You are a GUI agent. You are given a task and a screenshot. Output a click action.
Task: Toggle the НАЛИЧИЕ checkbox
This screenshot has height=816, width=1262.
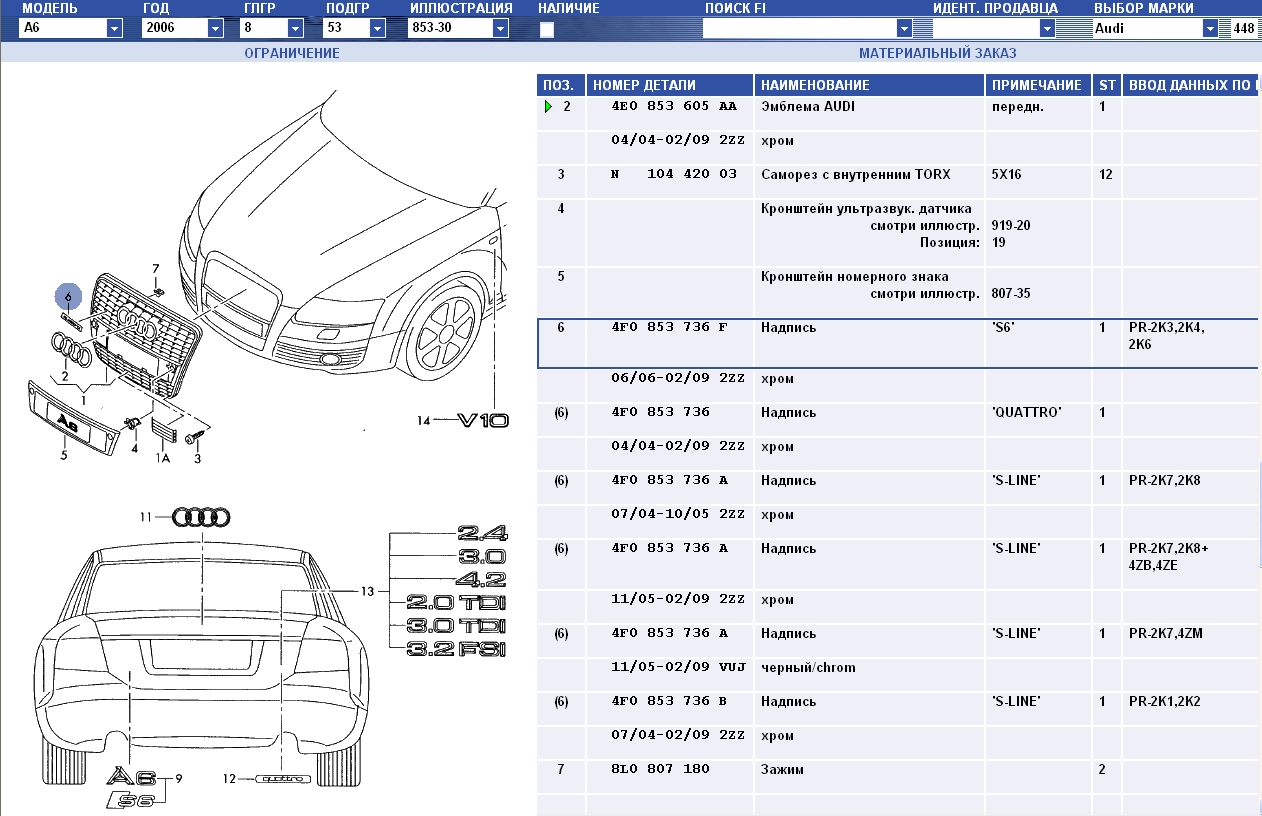[547, 29]
